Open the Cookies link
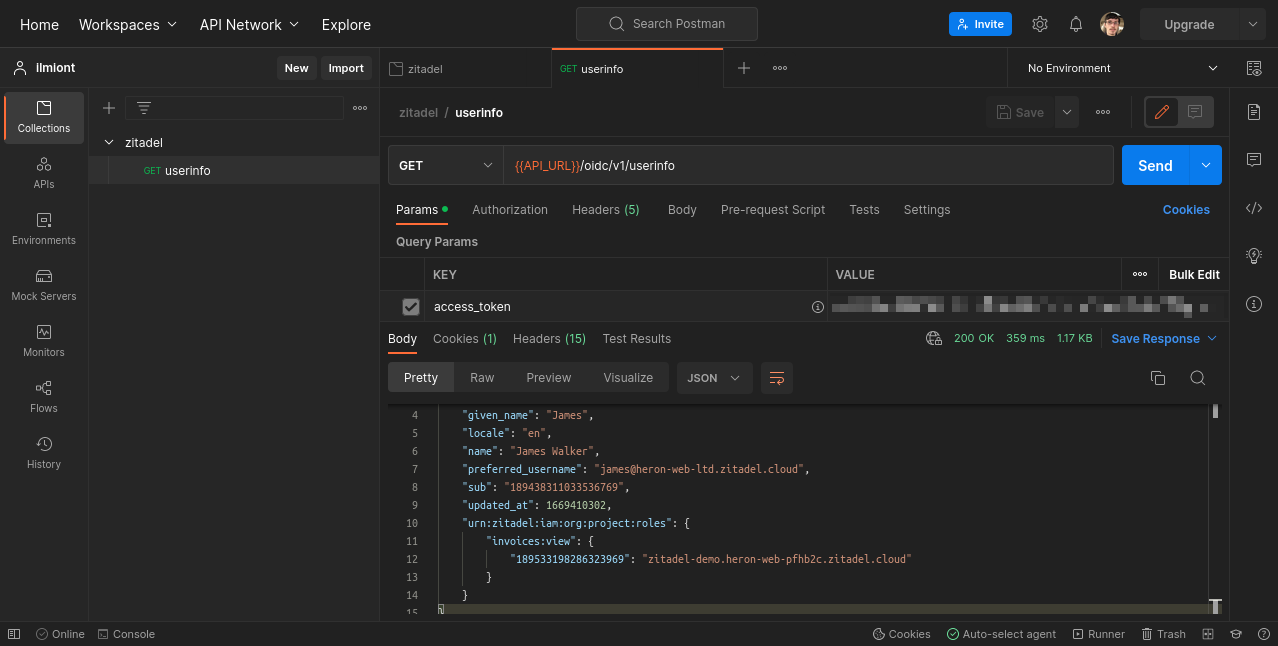The image size is (1278, 646). pos(1186,210)
